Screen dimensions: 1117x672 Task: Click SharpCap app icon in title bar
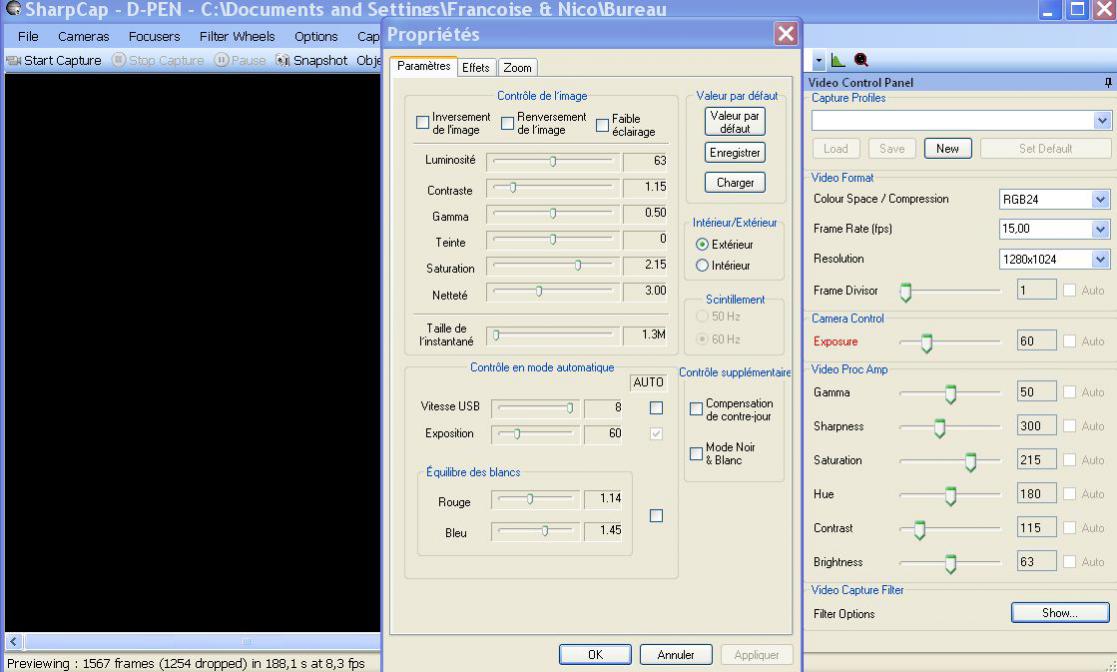[x=13, y=9]
